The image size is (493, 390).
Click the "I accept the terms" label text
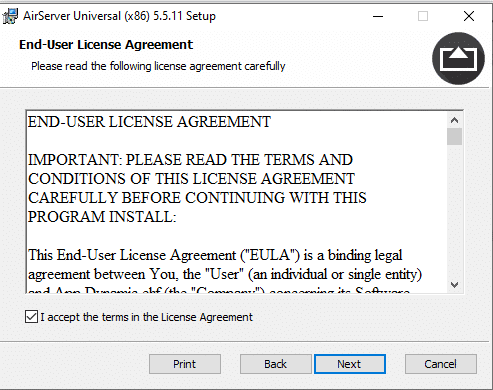pos(147,317)
